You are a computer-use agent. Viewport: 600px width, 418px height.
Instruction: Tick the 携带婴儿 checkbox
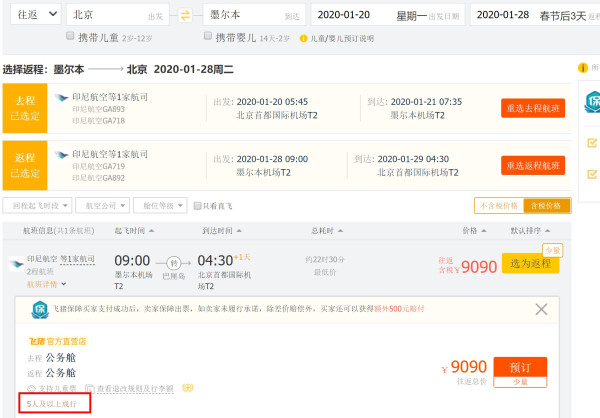(208, 36)
